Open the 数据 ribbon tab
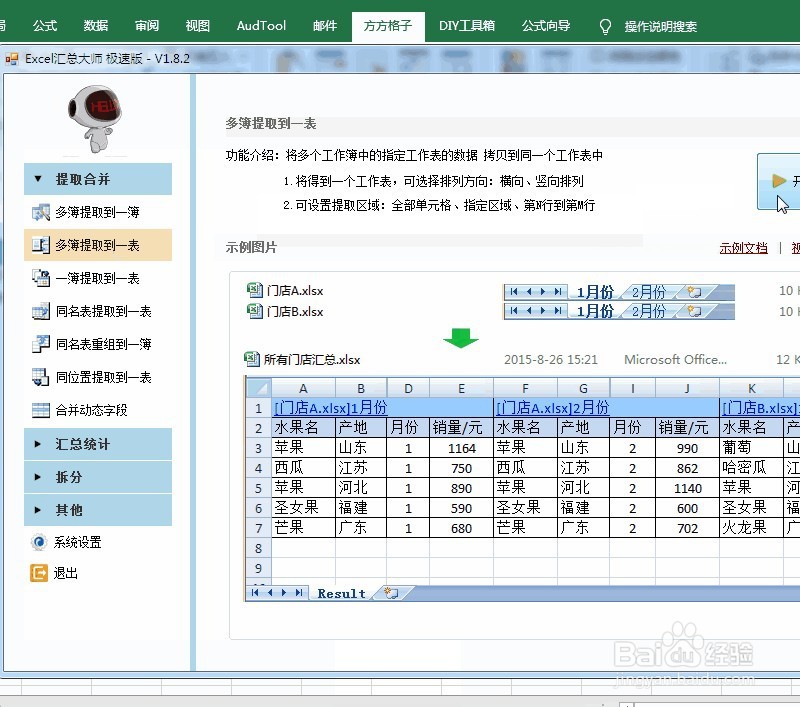 (x=96, y=26)
